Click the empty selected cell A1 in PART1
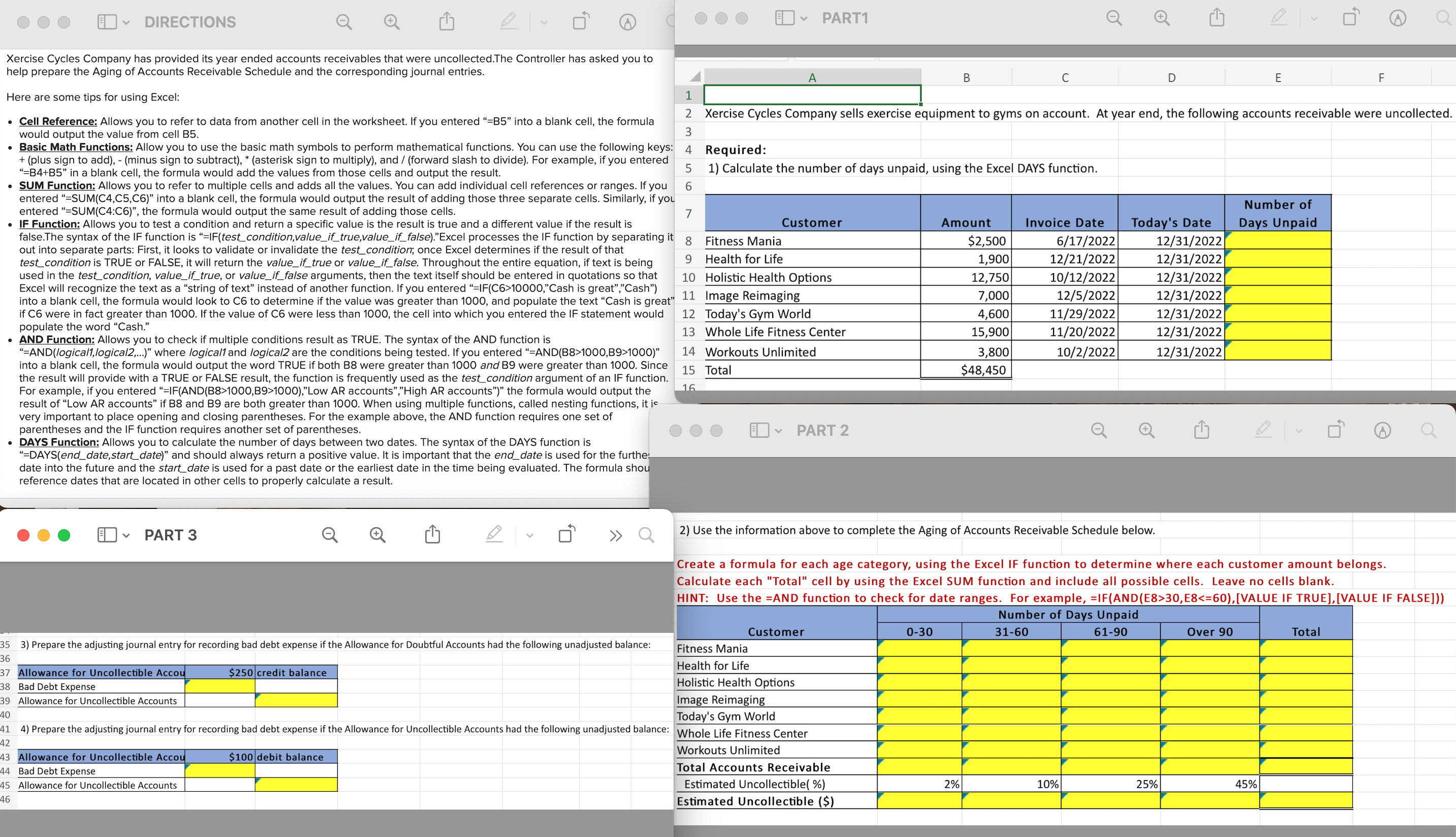1456x837 pixels. coord(812,95)
